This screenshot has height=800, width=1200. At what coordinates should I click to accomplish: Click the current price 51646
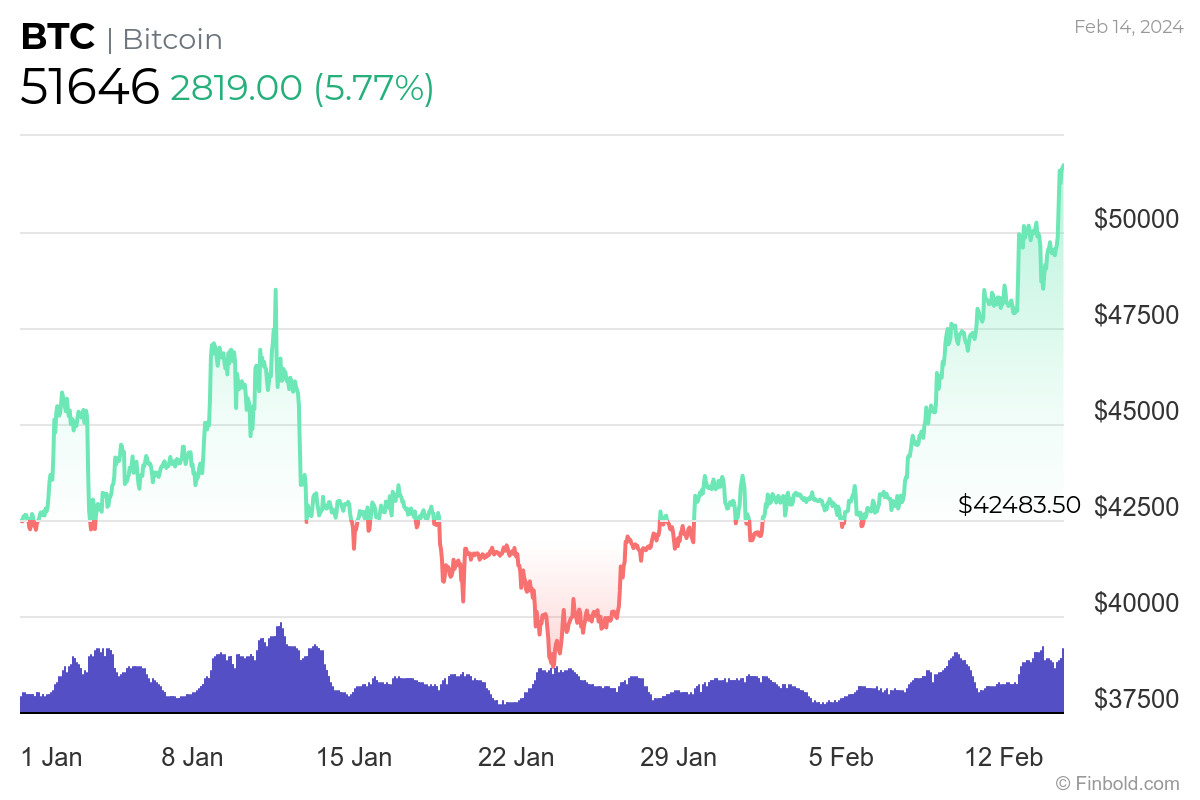point(90,88)
